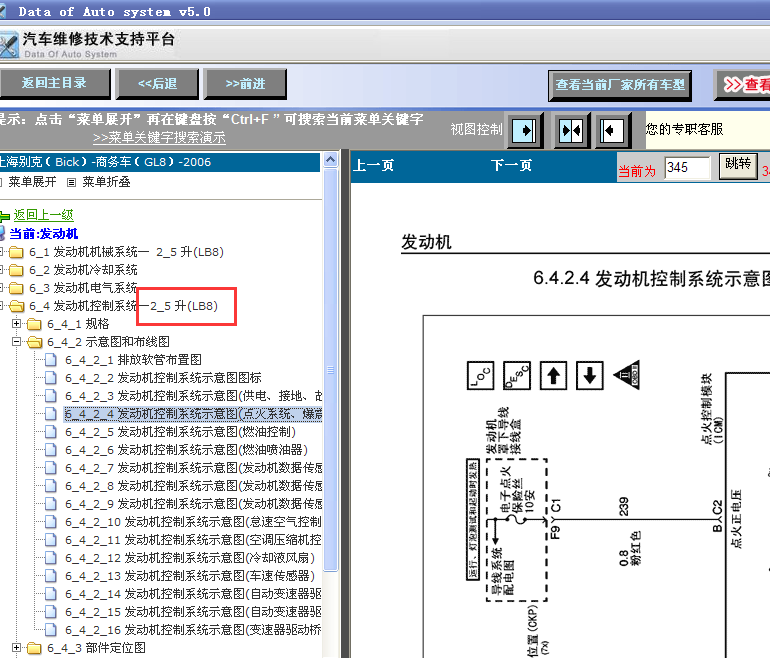Image resolution: width=770 pixels, height=658 pixels.
Task: Click 返回主目录 button
Action: pyautogui.click(x=55, y=83)
